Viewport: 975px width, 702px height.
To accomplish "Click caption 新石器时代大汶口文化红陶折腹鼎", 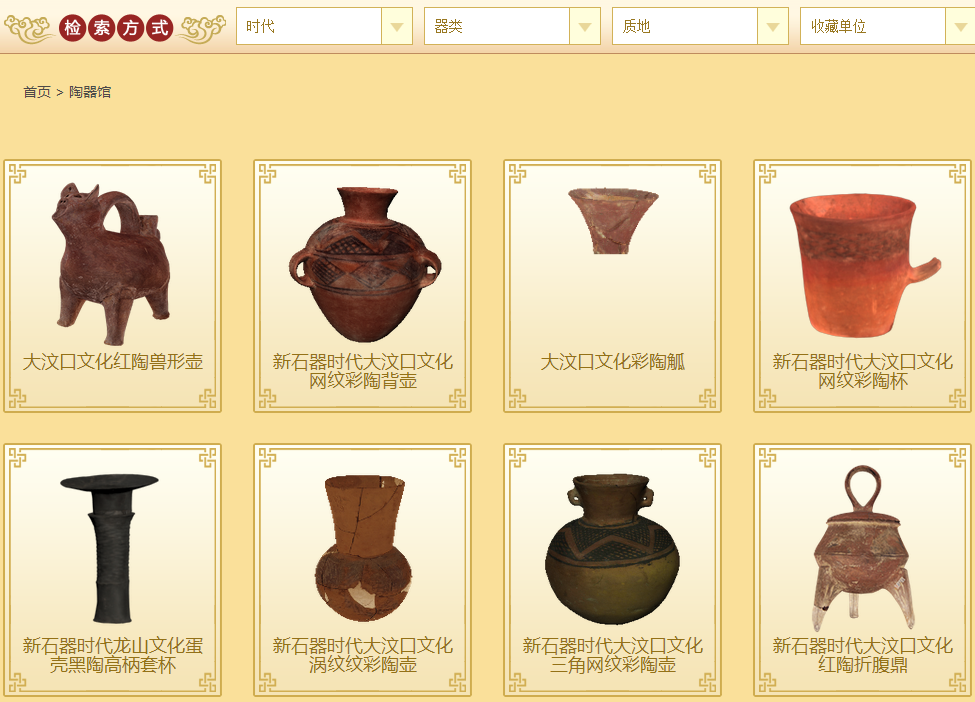I will coord(862,655).
